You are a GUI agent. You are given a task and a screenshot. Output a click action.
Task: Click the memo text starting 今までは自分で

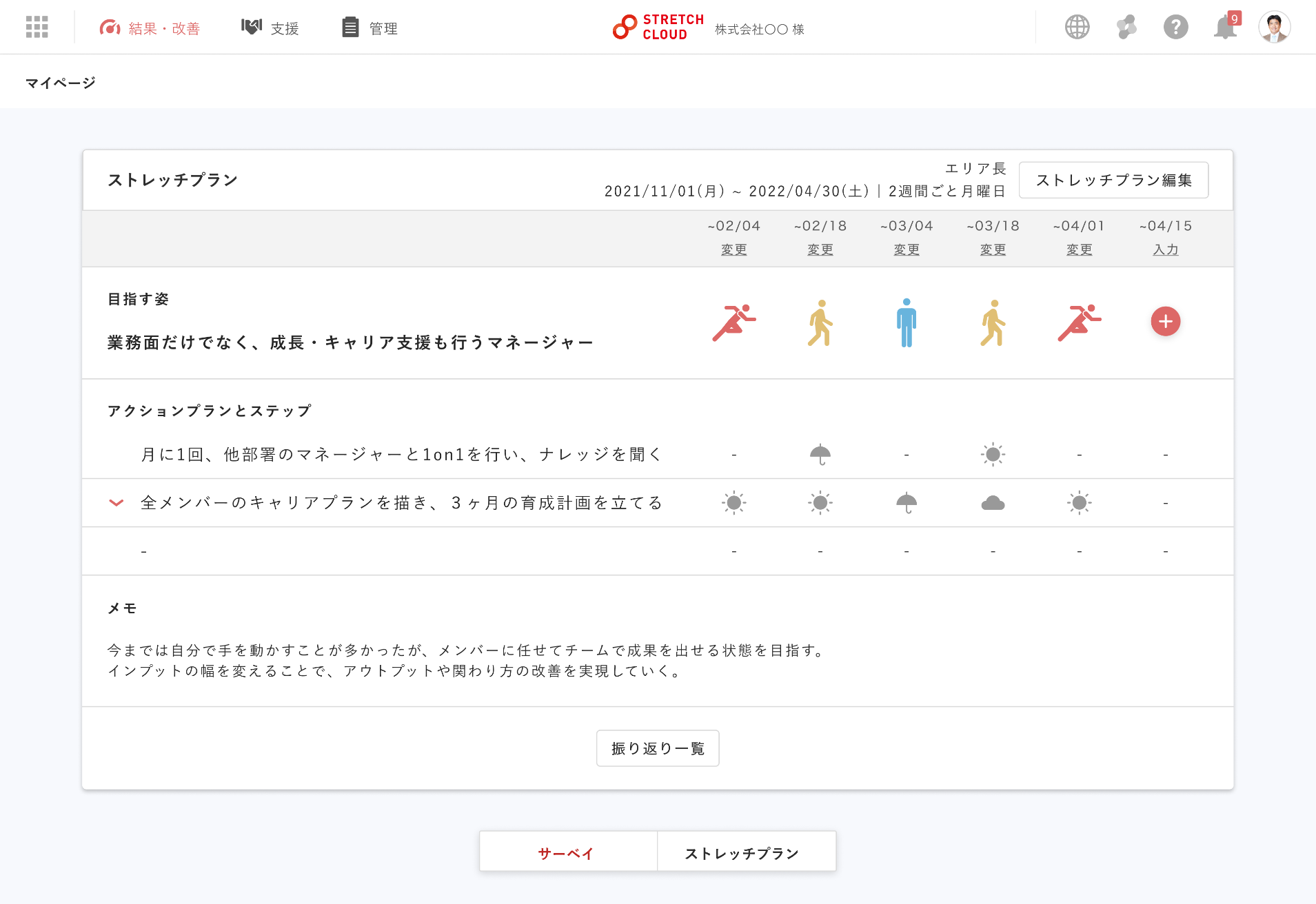pos(467,660)
